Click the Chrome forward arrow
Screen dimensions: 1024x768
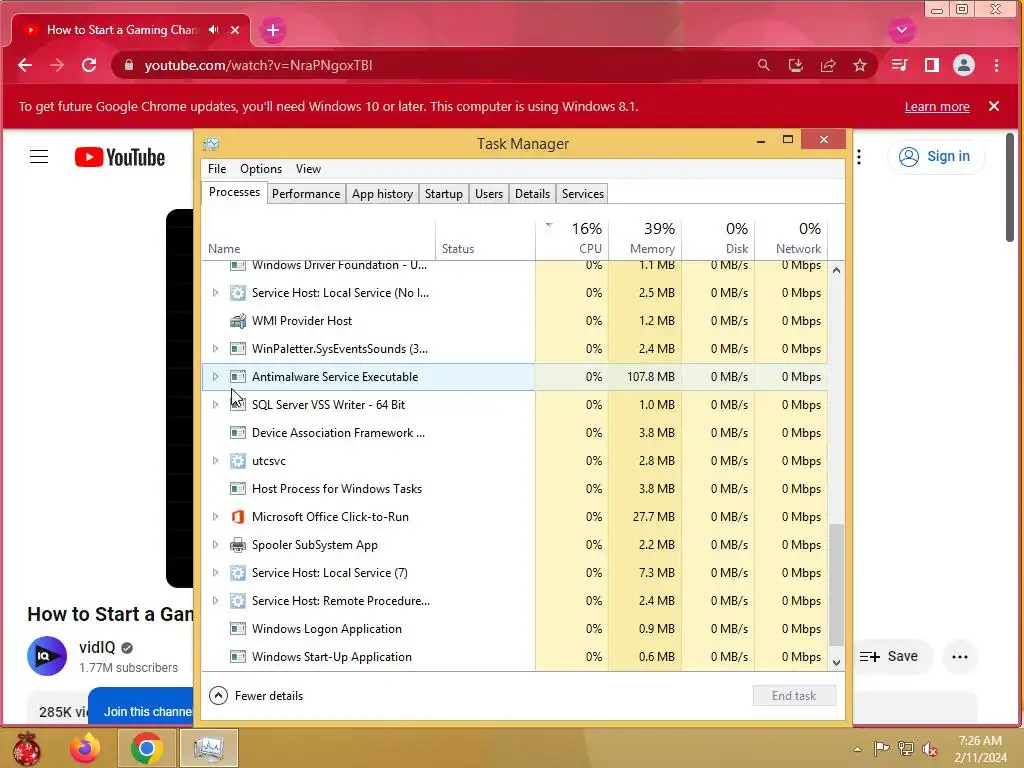coord(57,65)
